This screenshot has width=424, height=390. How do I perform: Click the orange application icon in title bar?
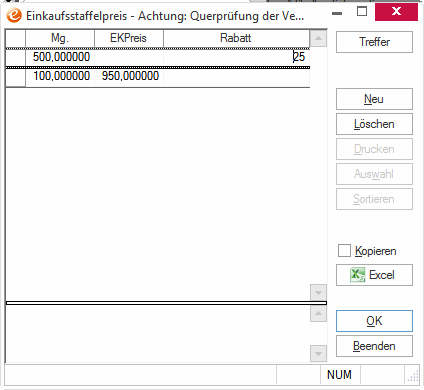coord(14,16)
